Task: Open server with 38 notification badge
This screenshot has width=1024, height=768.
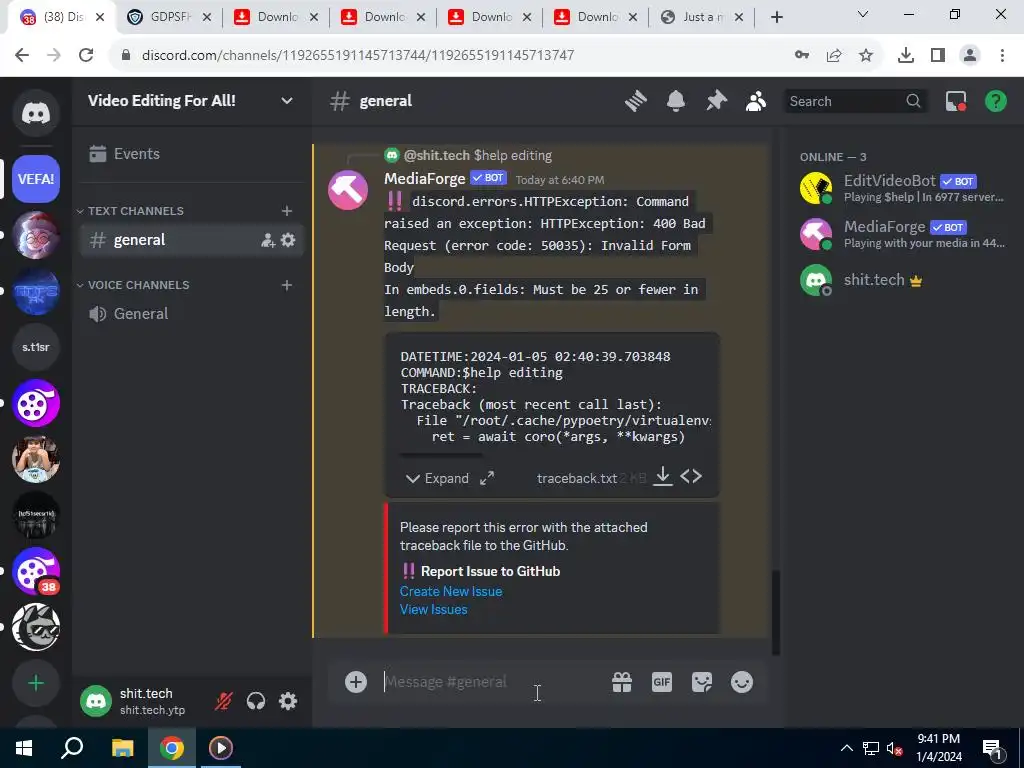Action: 36,571
